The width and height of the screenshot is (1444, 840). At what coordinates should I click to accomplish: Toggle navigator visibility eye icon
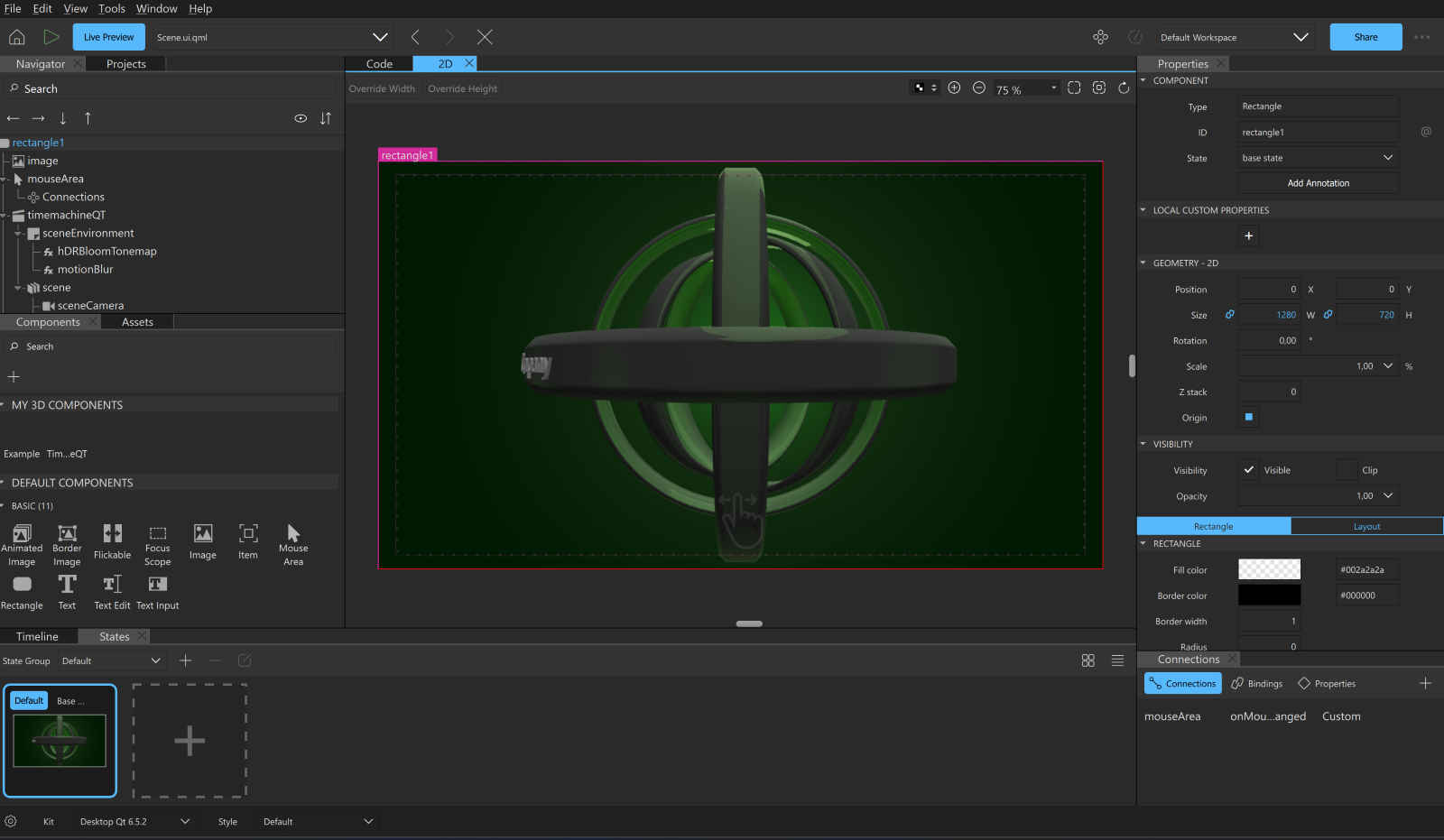(x=301, y=118)
